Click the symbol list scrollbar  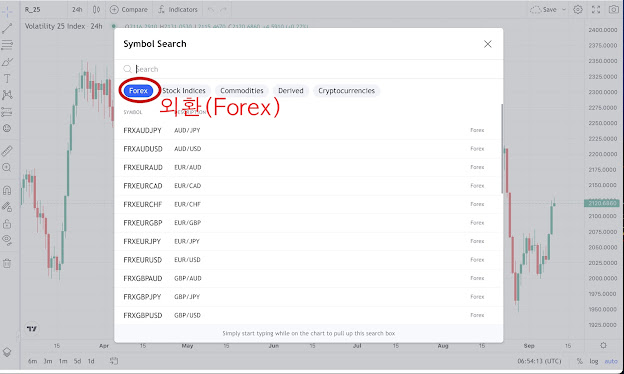pyautogui.click(x=502, y=149)
